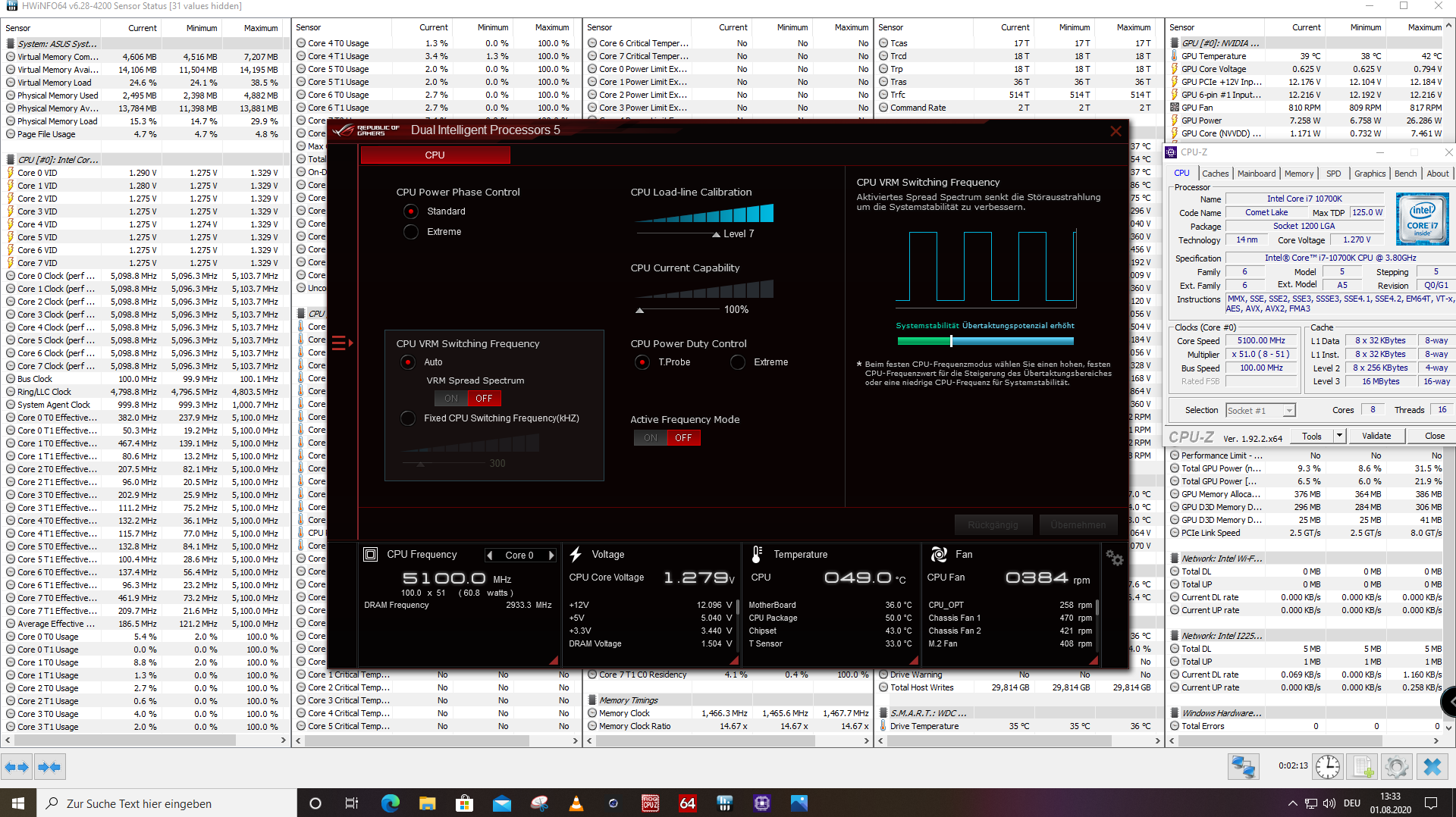Switch to the CPU-Z Caches tab

tap(1215, 174)
